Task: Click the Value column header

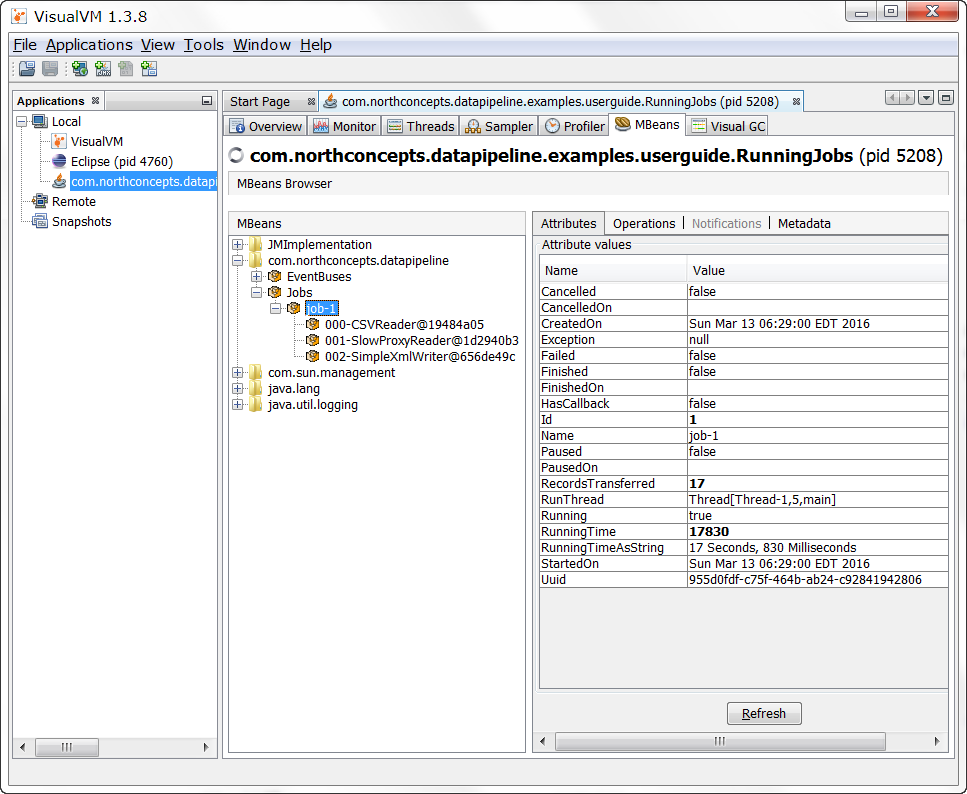Action: click(x=817, y=270)
